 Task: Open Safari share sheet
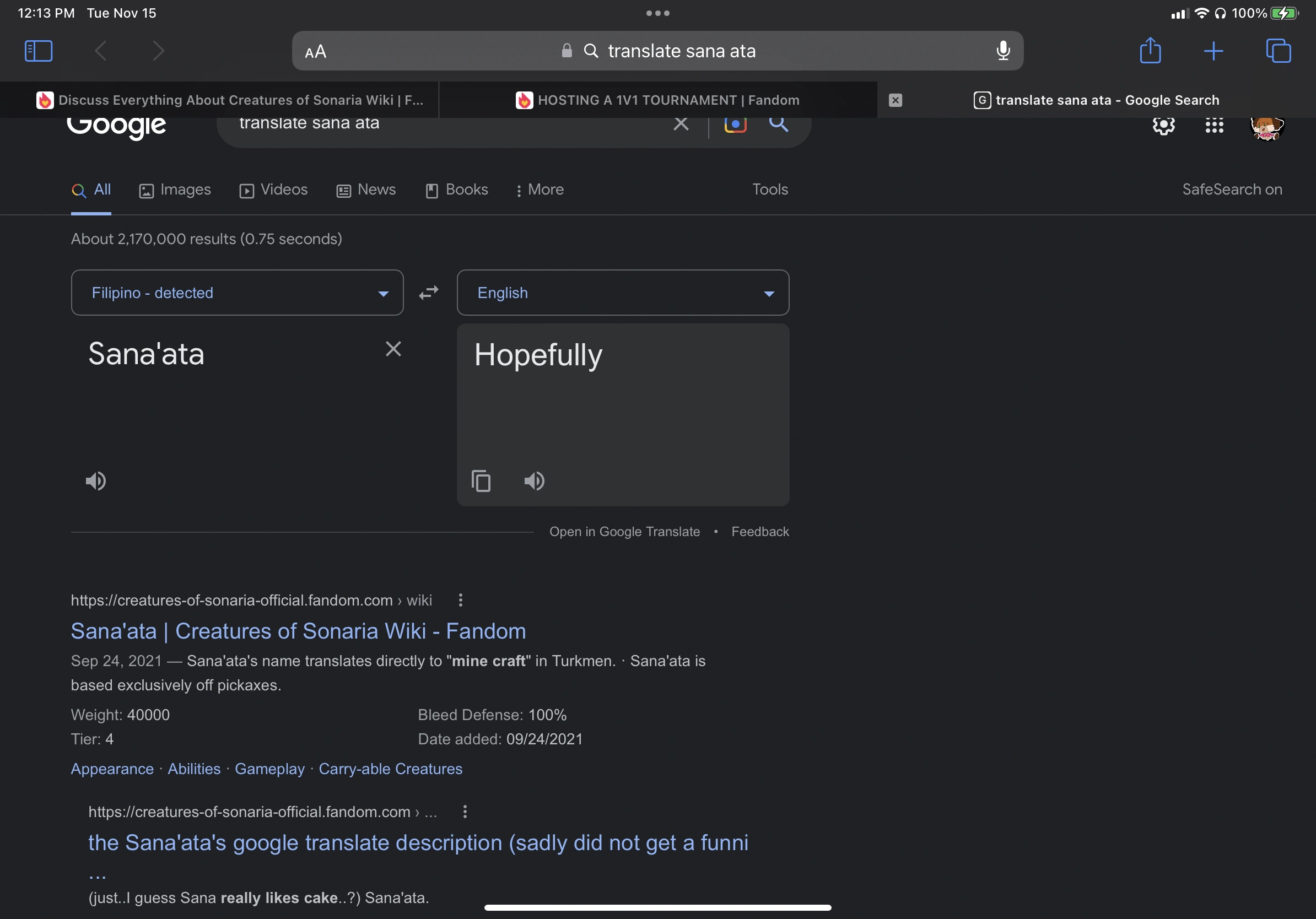pyautogui.click(x=1150, y=51)
